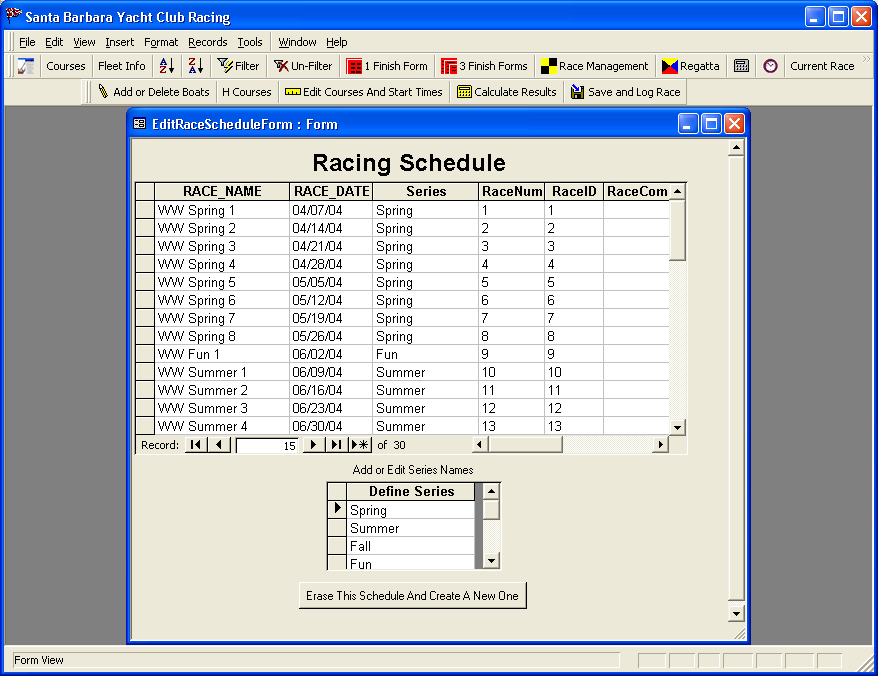Sort descending with the Z-A icon
The height and width of the screenshot is (676, 878).
195,66
